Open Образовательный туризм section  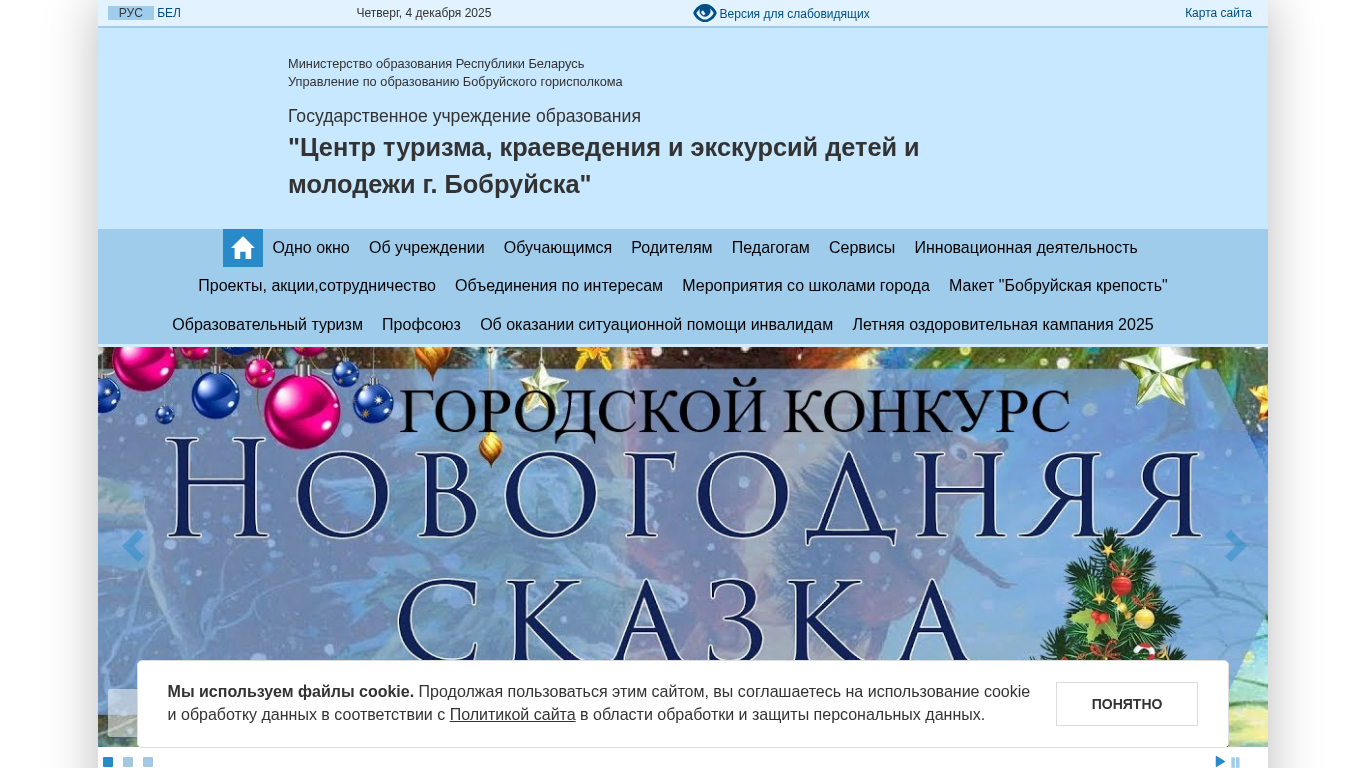point(267,325)
